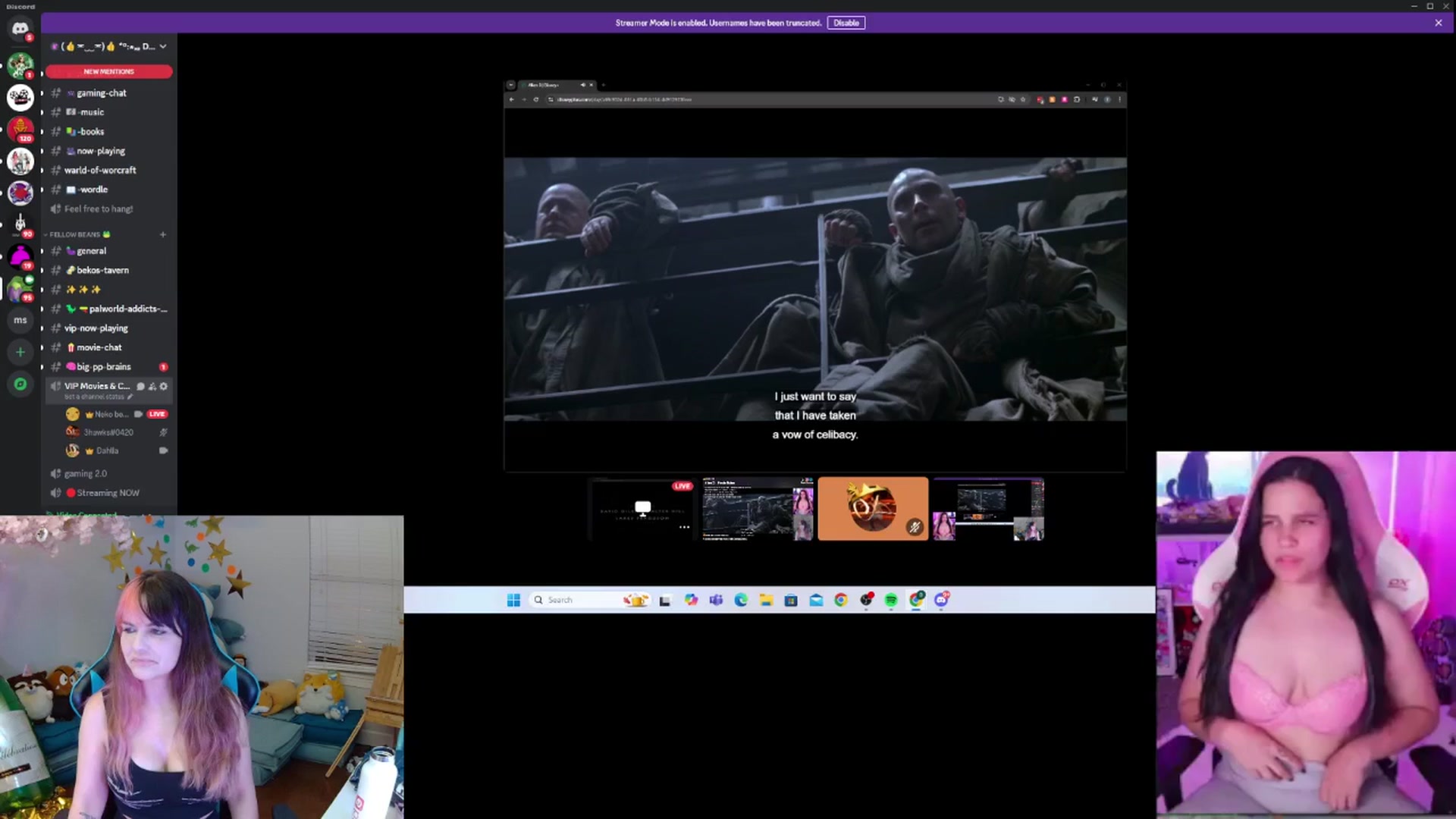Watch the LIVE stream thumbnail tile
The image size is (1456, 819).
642,509
